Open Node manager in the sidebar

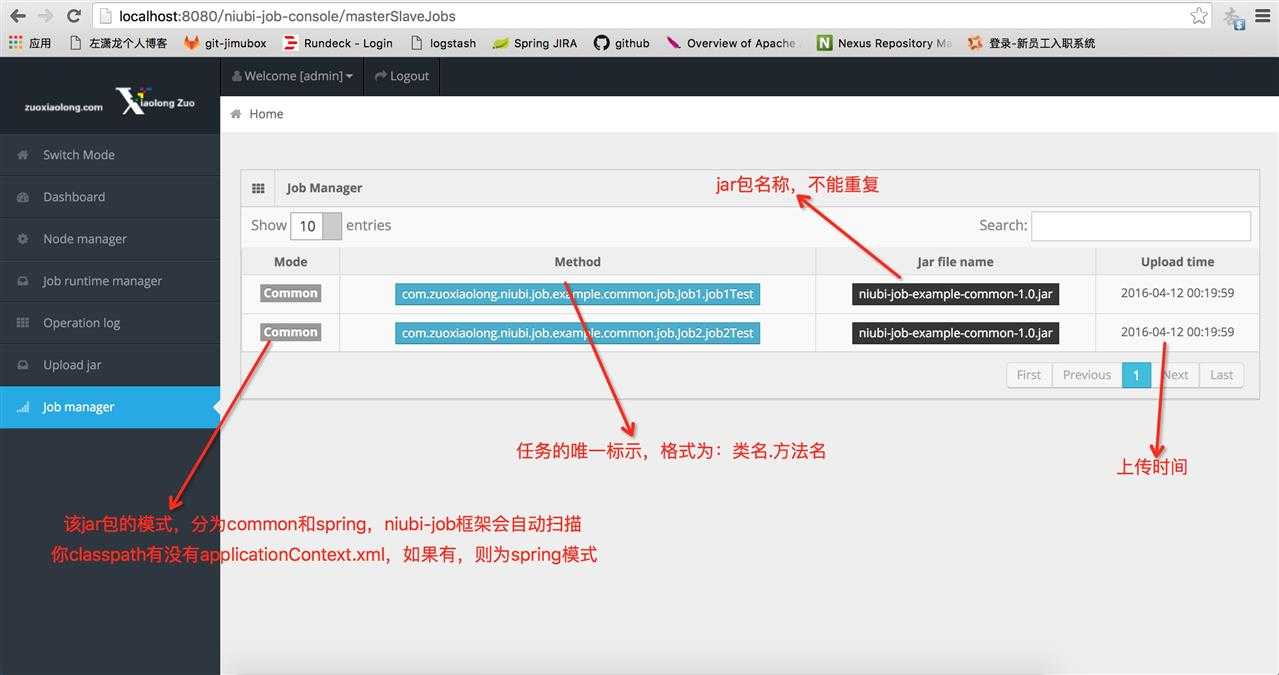coord(110,239)
